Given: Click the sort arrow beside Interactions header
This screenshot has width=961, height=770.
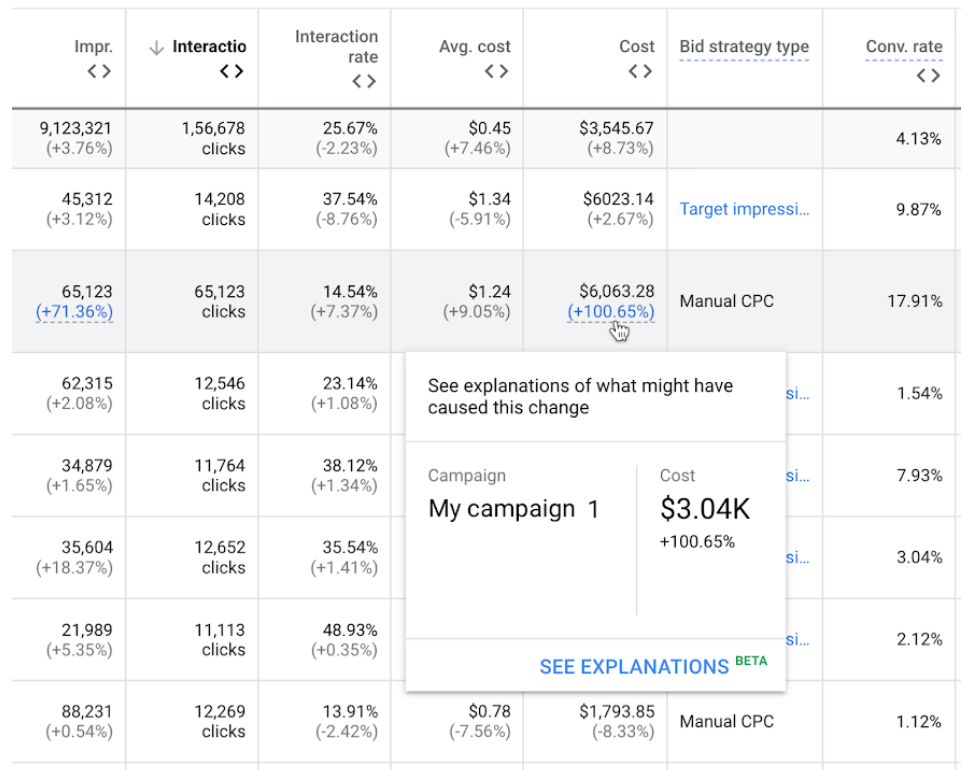Looking at the screenshot, I should [156, 47].
